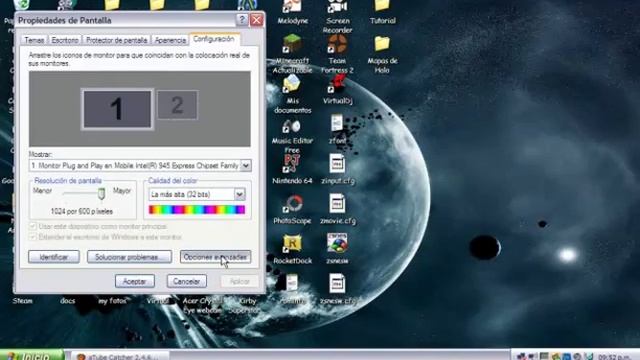This screenshot has height=360, width=640.
Task: Confirm with the Aceptar button
Action: click(135, 281)
